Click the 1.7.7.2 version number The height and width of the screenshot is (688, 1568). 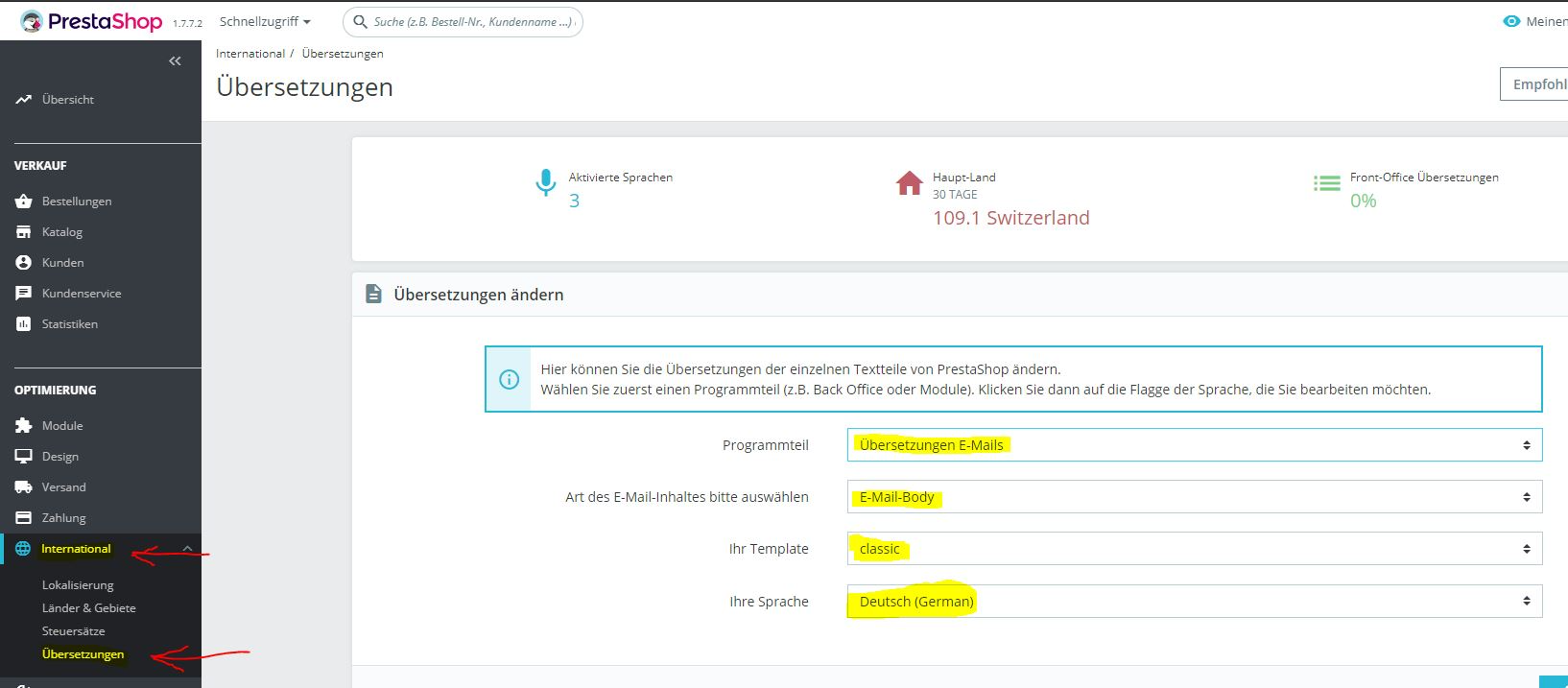point(187,24)
